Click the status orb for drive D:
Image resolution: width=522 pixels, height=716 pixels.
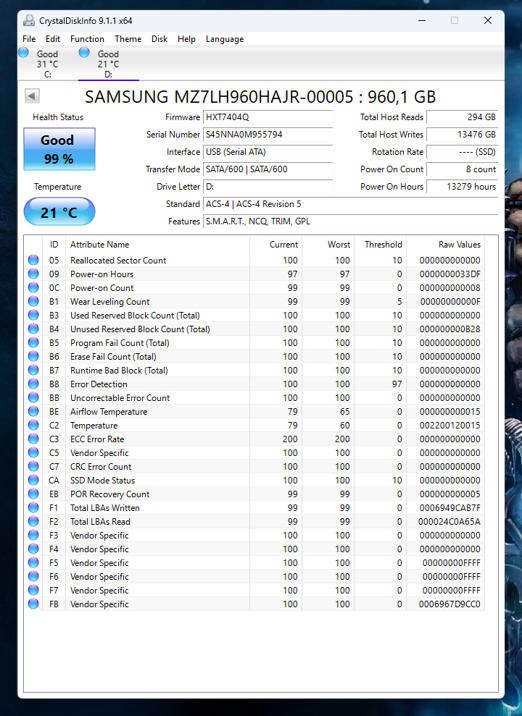coord(84,53)
